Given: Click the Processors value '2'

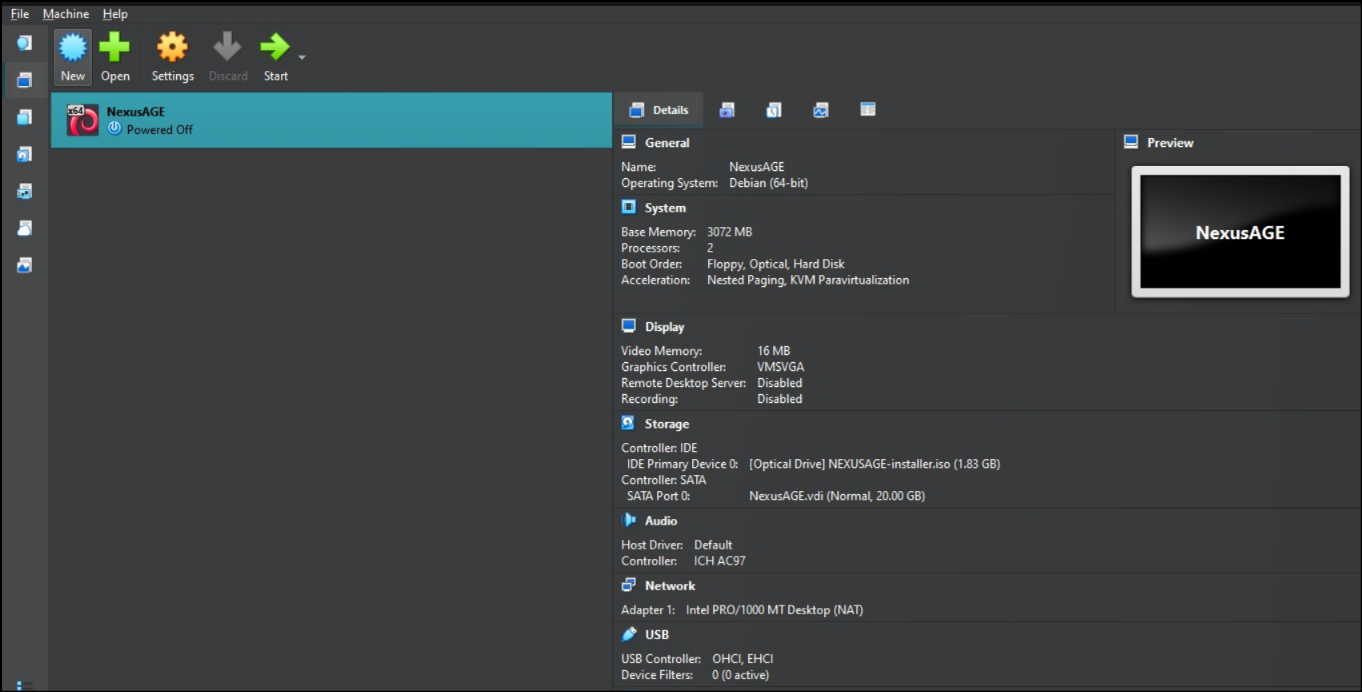Looking at the screenshot, I should [x=710, y=248].
